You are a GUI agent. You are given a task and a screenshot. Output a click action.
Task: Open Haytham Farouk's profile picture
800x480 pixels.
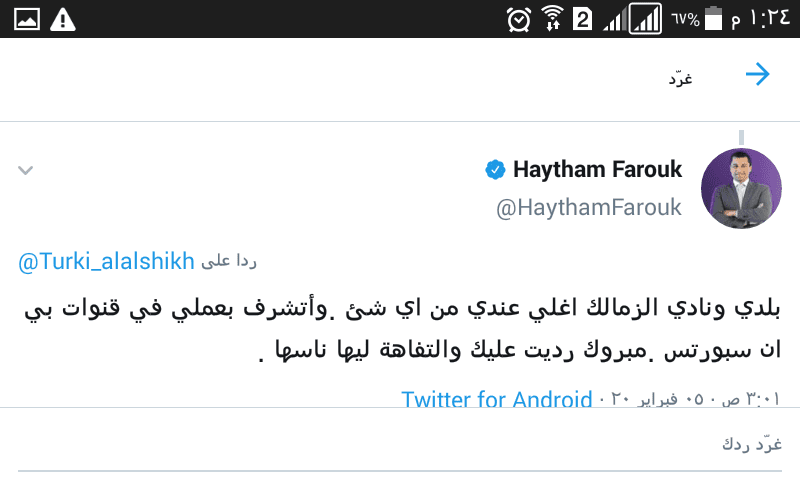[x=741, y=188]
